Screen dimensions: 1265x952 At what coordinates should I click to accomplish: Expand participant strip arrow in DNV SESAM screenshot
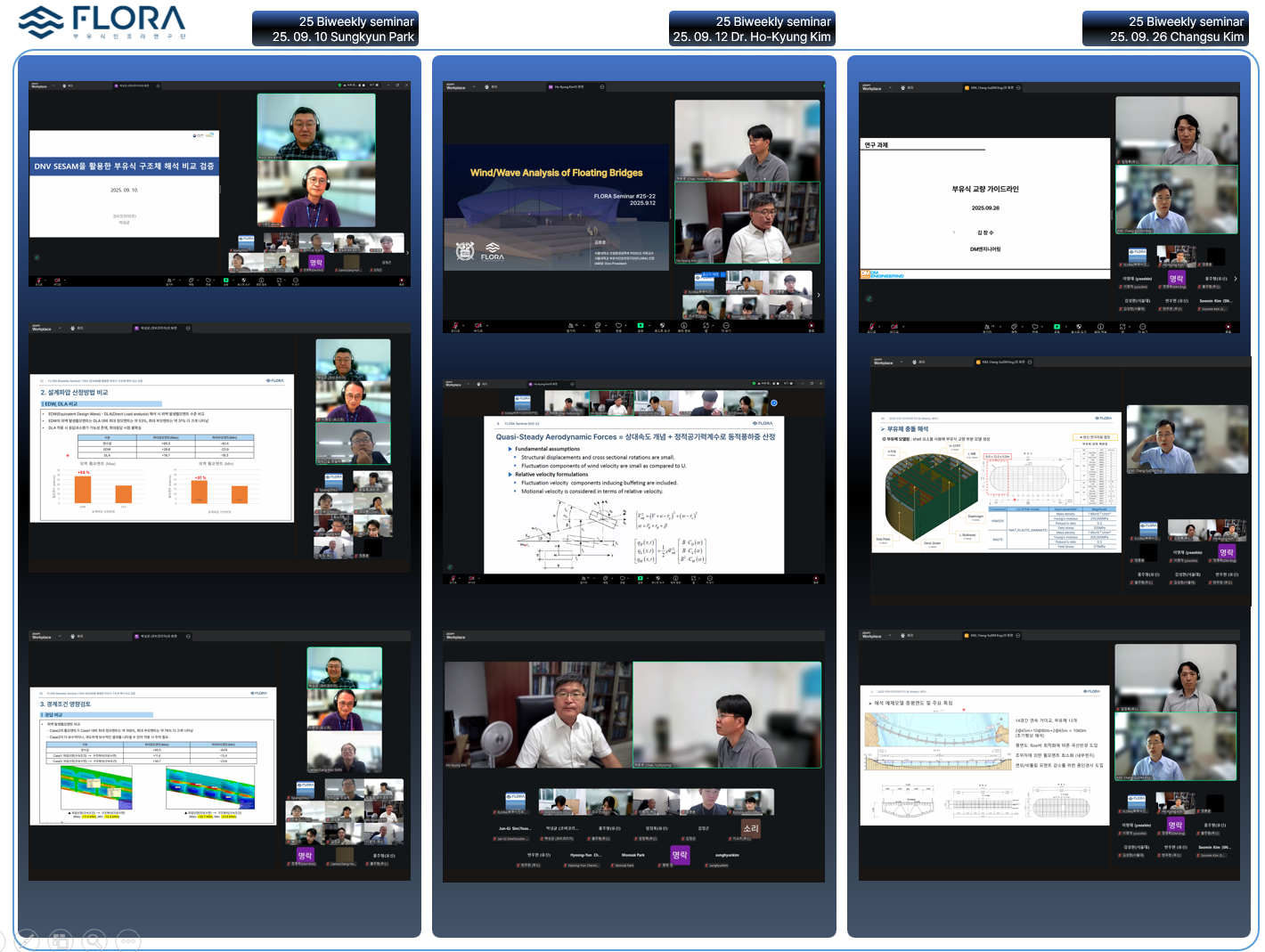pos(407,252)
